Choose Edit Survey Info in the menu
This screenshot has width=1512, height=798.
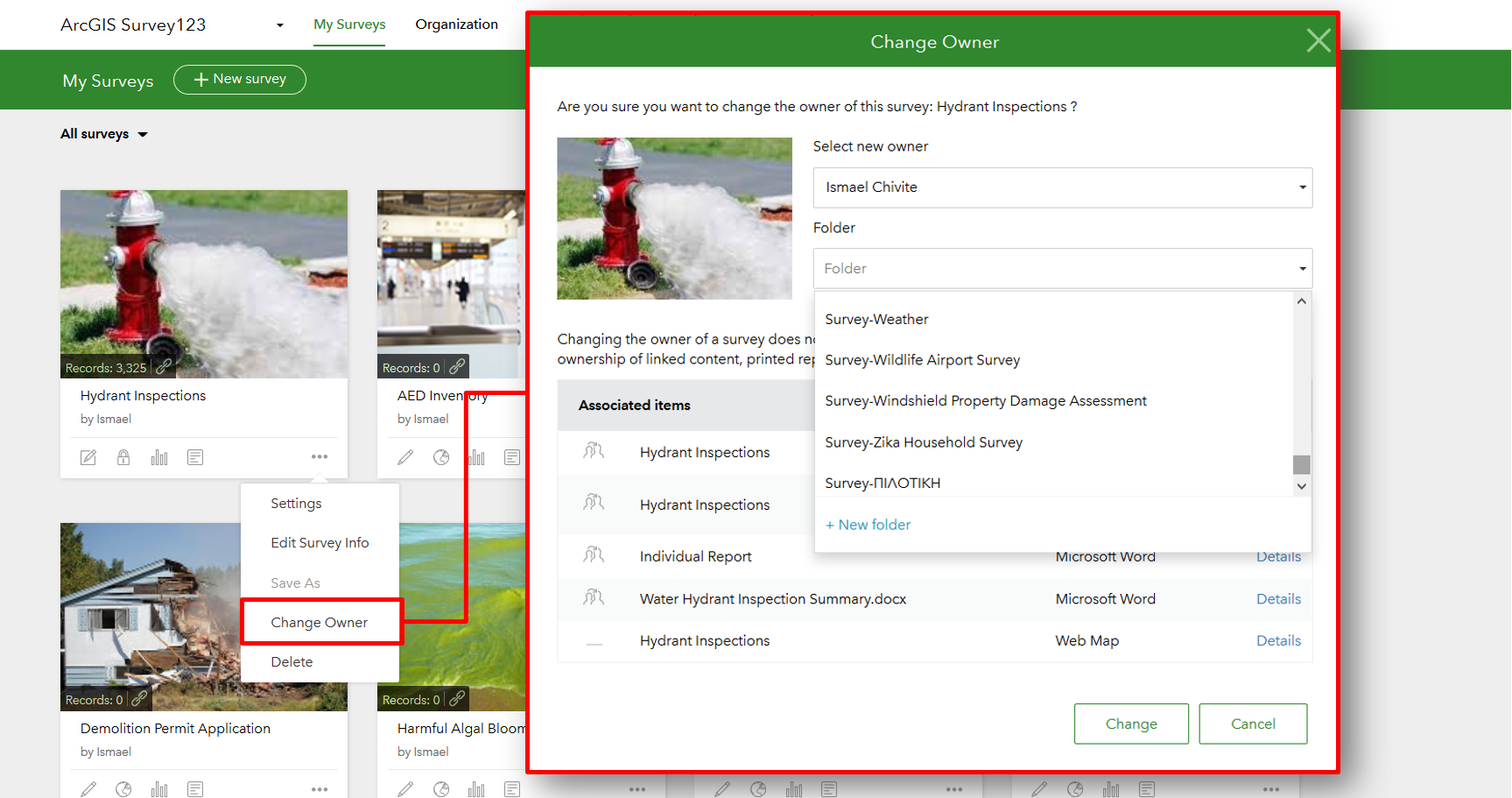coord(320,543)
